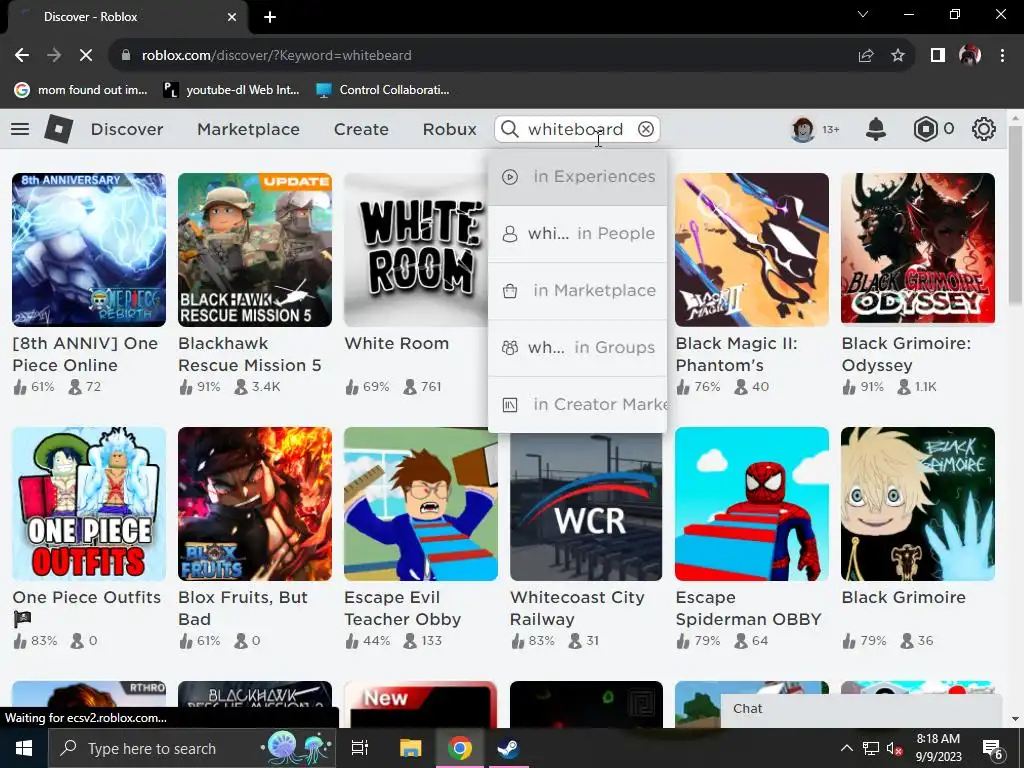Open the Roblox notifications bell

[876, 129]
